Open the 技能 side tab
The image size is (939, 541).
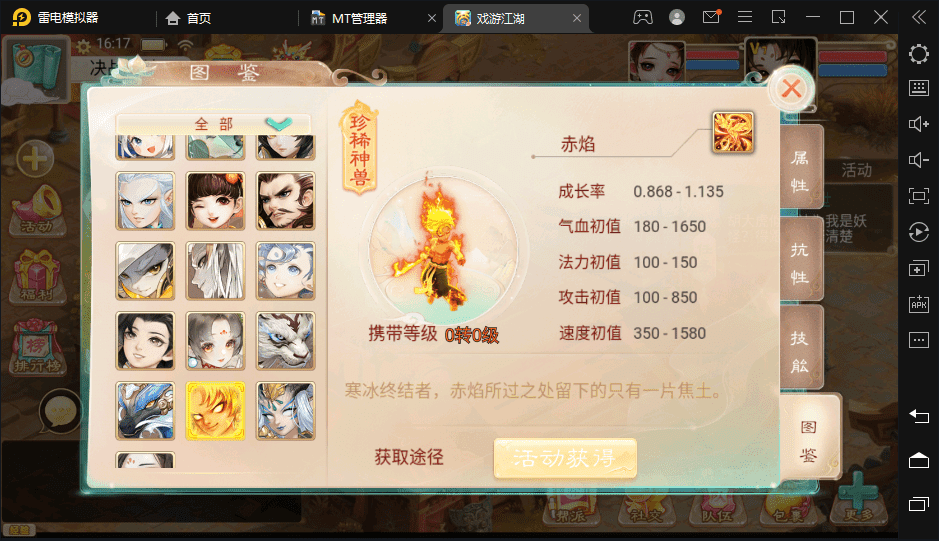[801, 350]
